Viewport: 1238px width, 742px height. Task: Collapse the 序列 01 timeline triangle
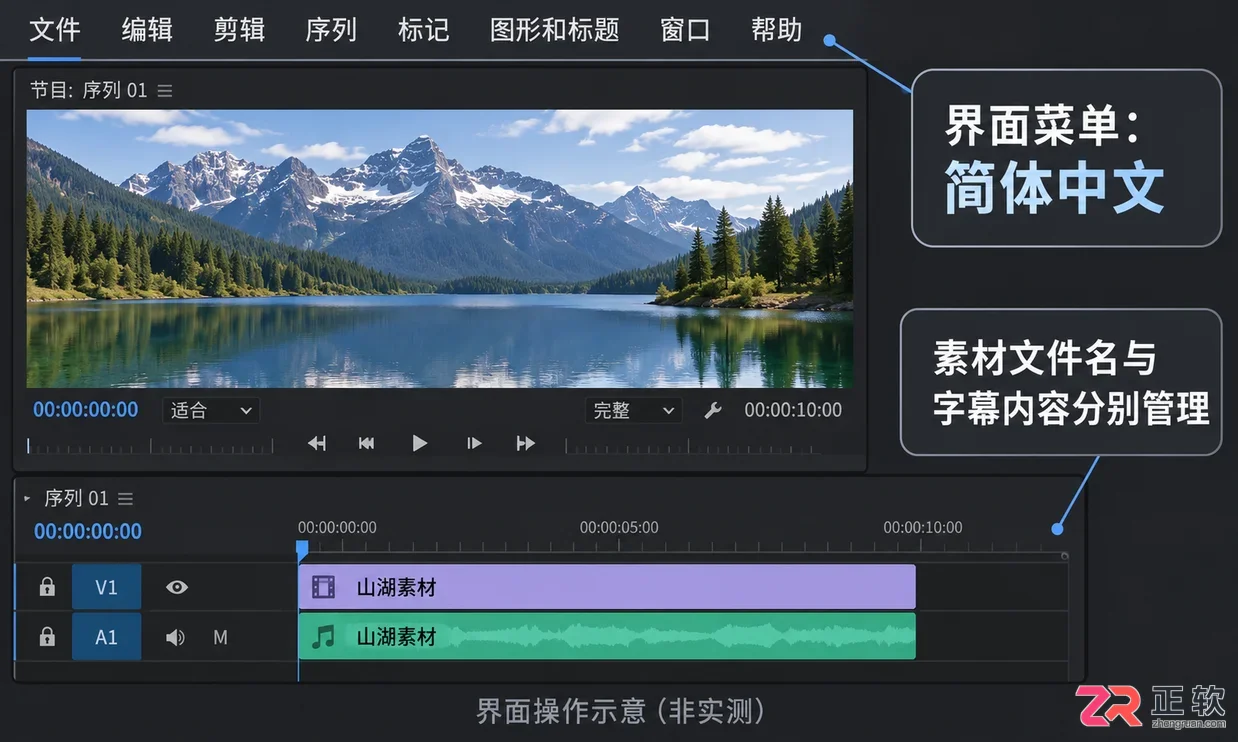click(x=27, y=498)
